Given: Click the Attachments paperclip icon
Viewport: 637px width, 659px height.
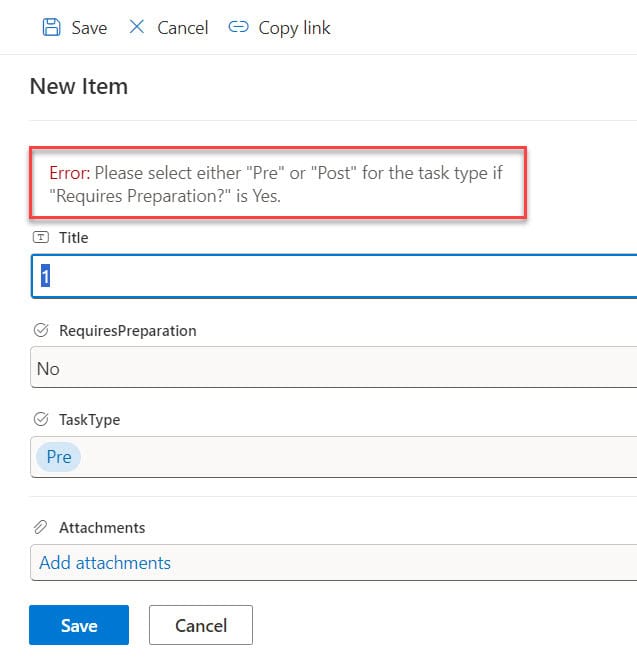Looking at the screenshot, I should coord(40,527).
